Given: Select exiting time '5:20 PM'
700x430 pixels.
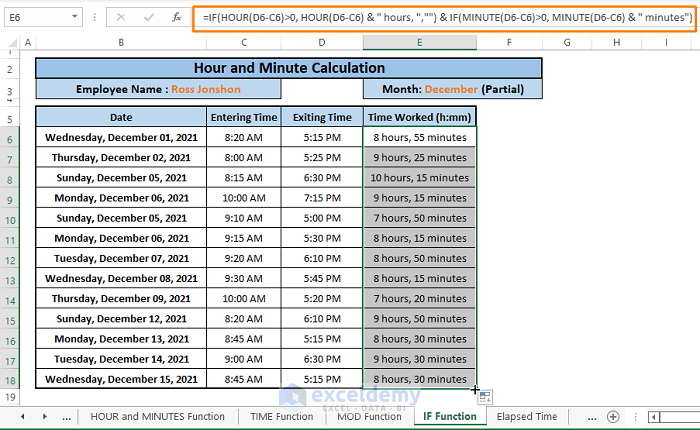Looking at the screenshot, I should [322, 299].
